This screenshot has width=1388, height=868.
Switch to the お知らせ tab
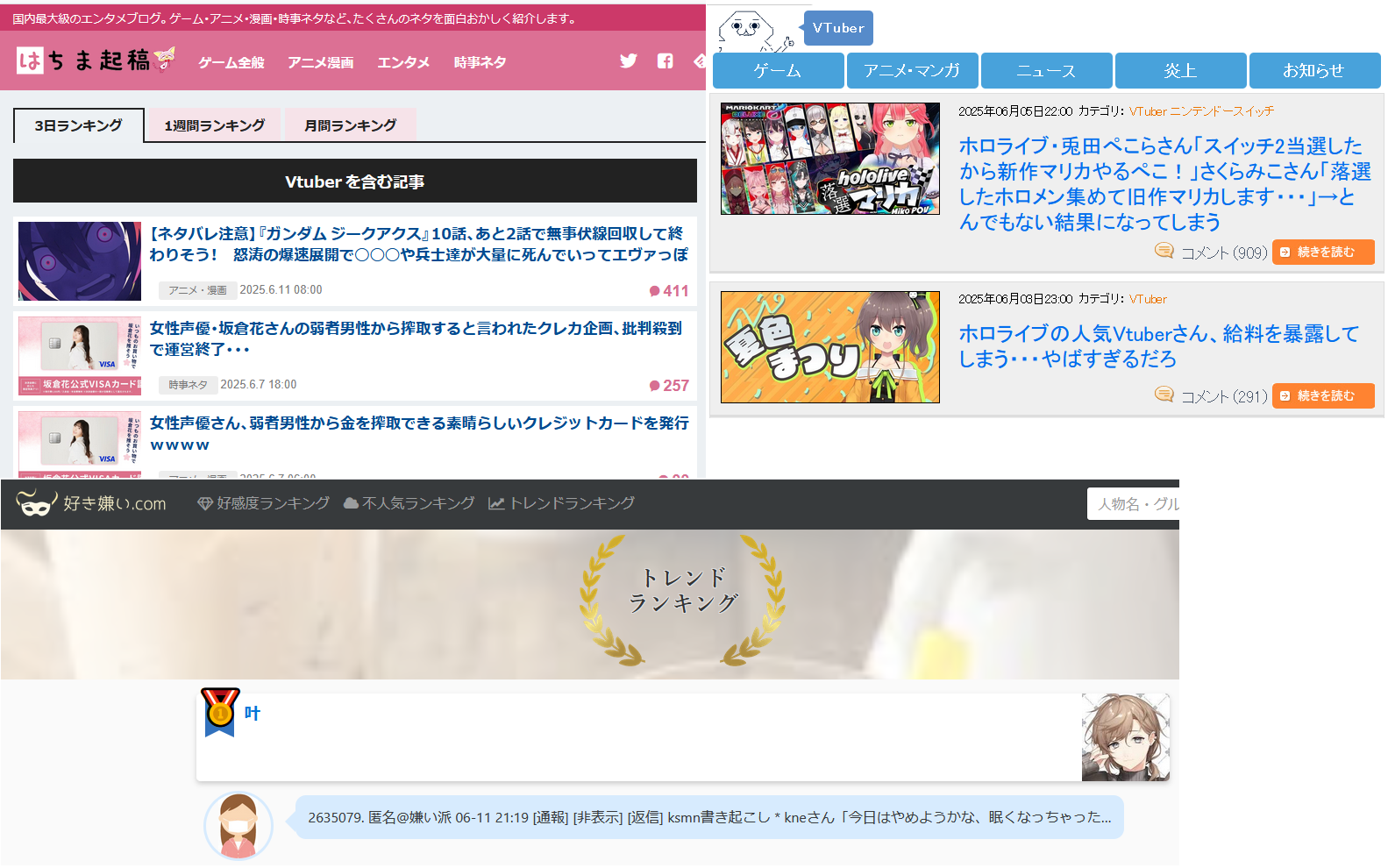(x=1314, y=70)
